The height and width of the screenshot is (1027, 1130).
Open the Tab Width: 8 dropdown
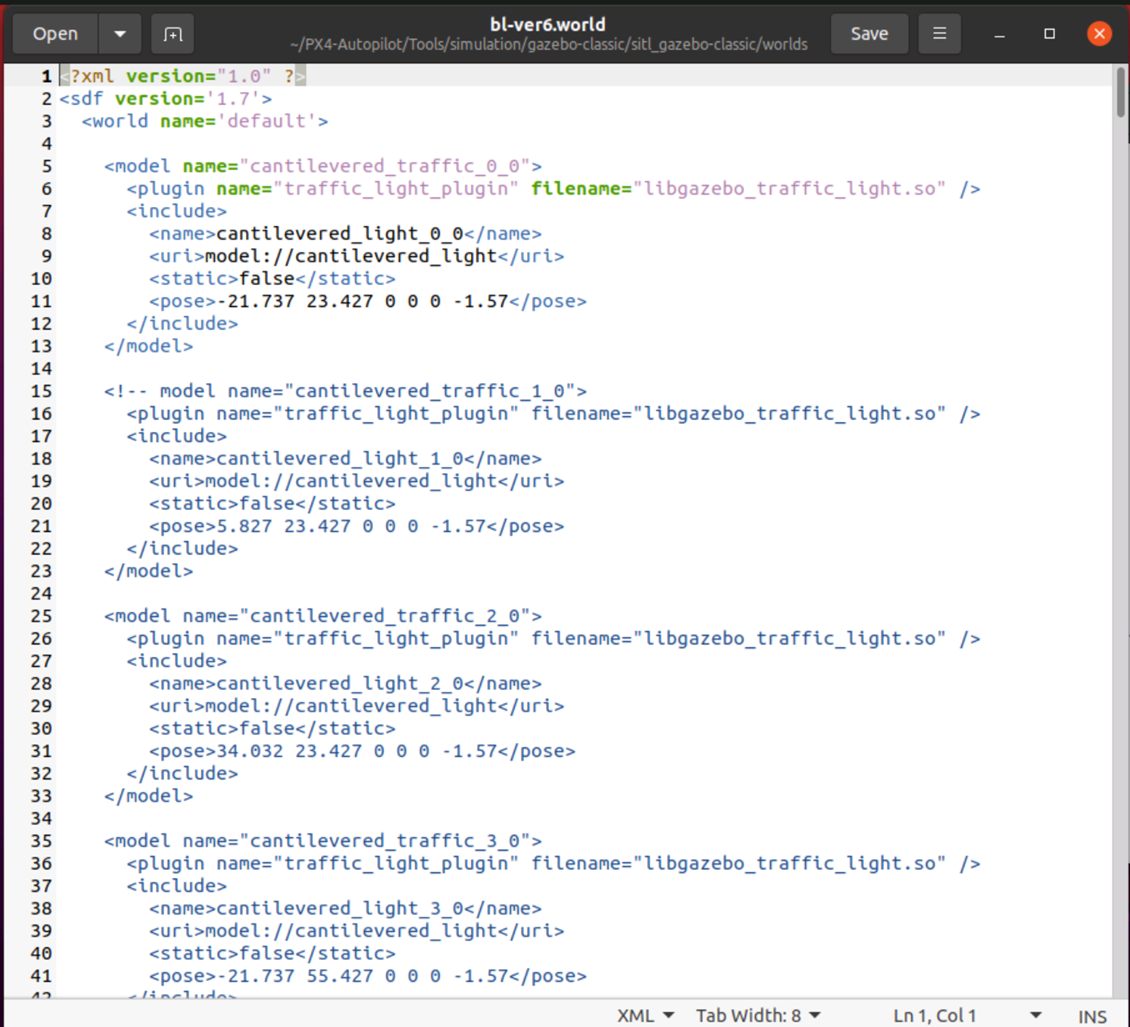(x=758, y=1015)
